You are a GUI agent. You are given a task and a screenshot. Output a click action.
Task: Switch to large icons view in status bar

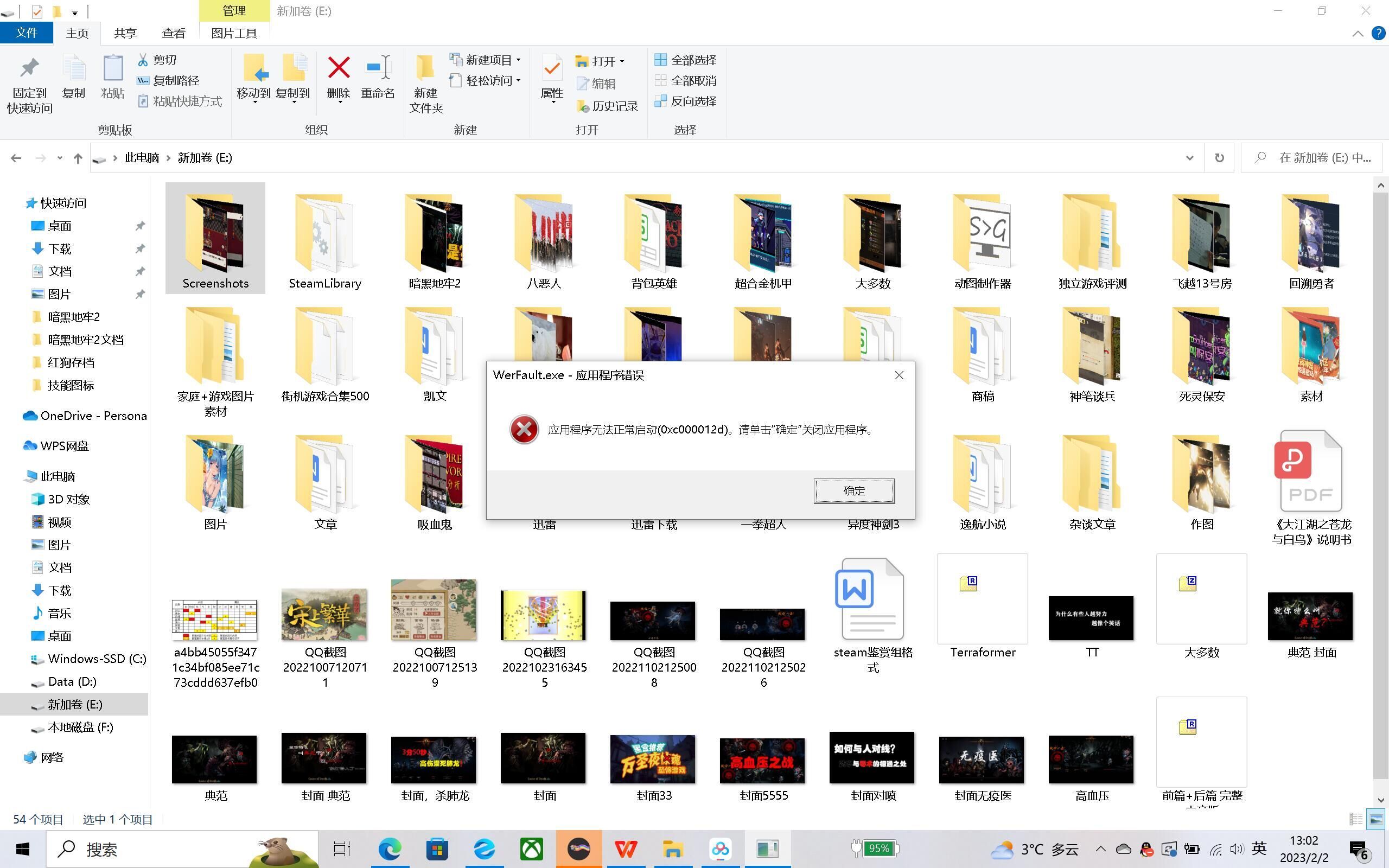point(1376,819)
